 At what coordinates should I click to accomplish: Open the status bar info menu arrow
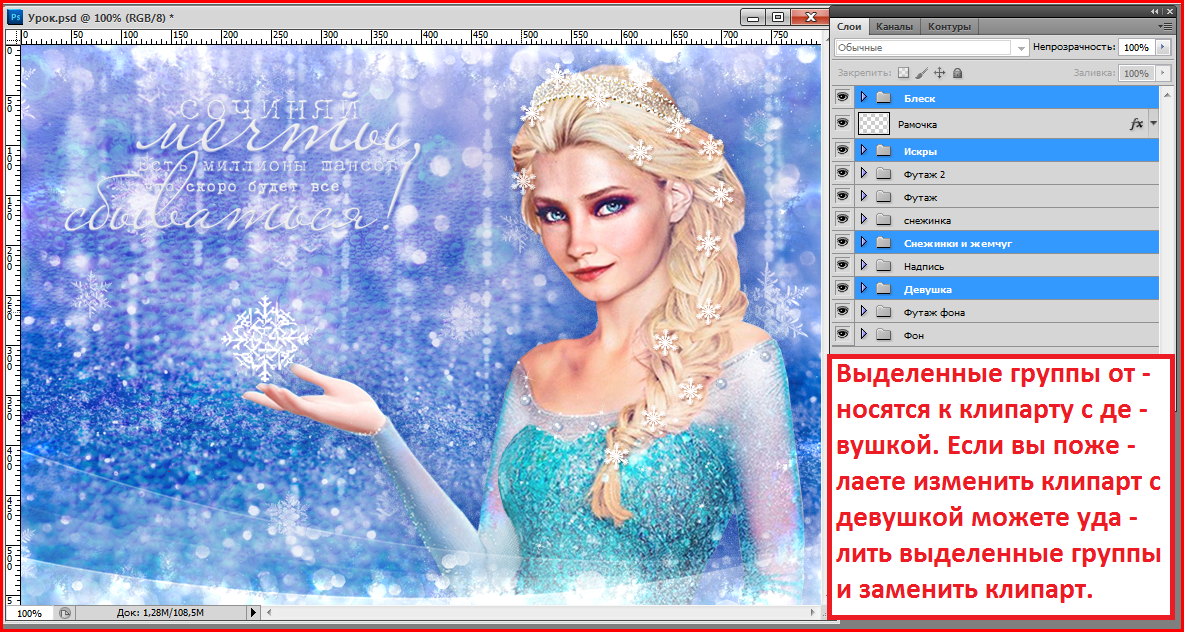254,613
